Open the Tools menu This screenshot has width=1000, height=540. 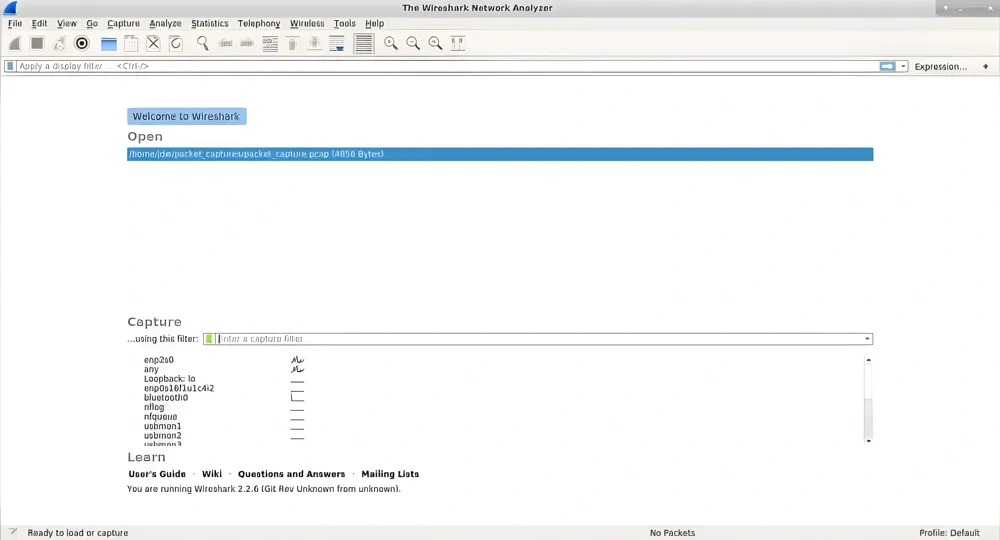344,24
